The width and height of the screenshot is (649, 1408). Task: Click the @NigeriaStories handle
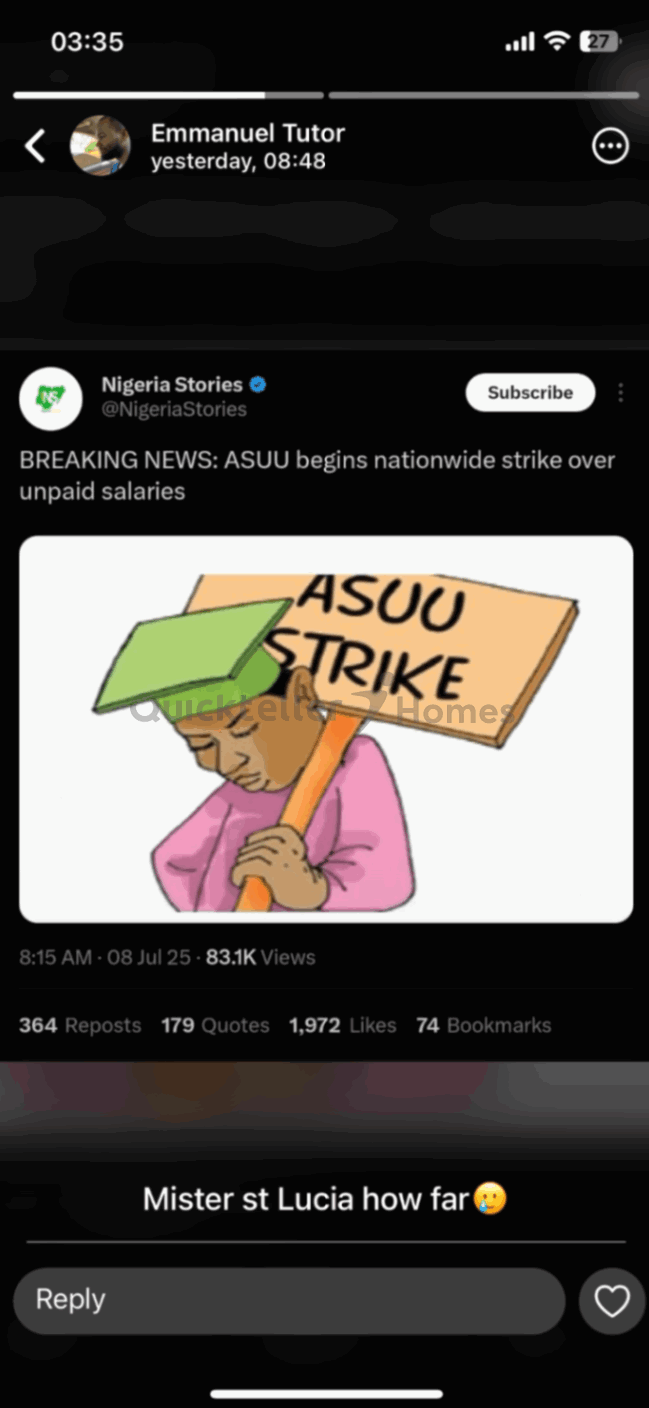(x=174, y=409)
